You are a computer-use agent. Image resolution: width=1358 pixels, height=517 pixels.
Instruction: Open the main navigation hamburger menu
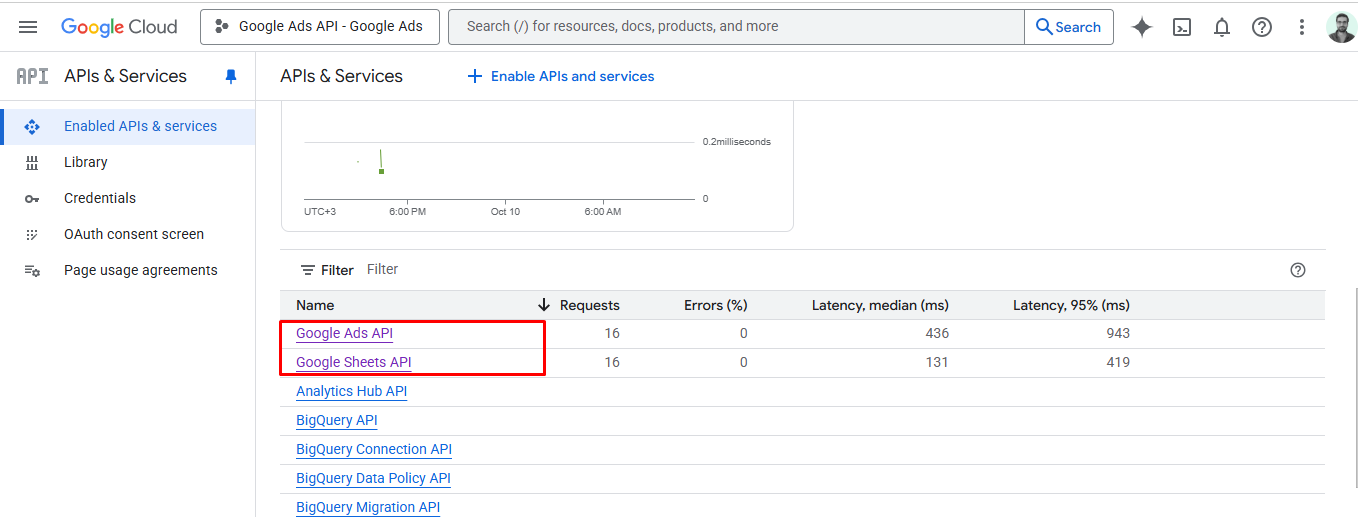[28, 27]
